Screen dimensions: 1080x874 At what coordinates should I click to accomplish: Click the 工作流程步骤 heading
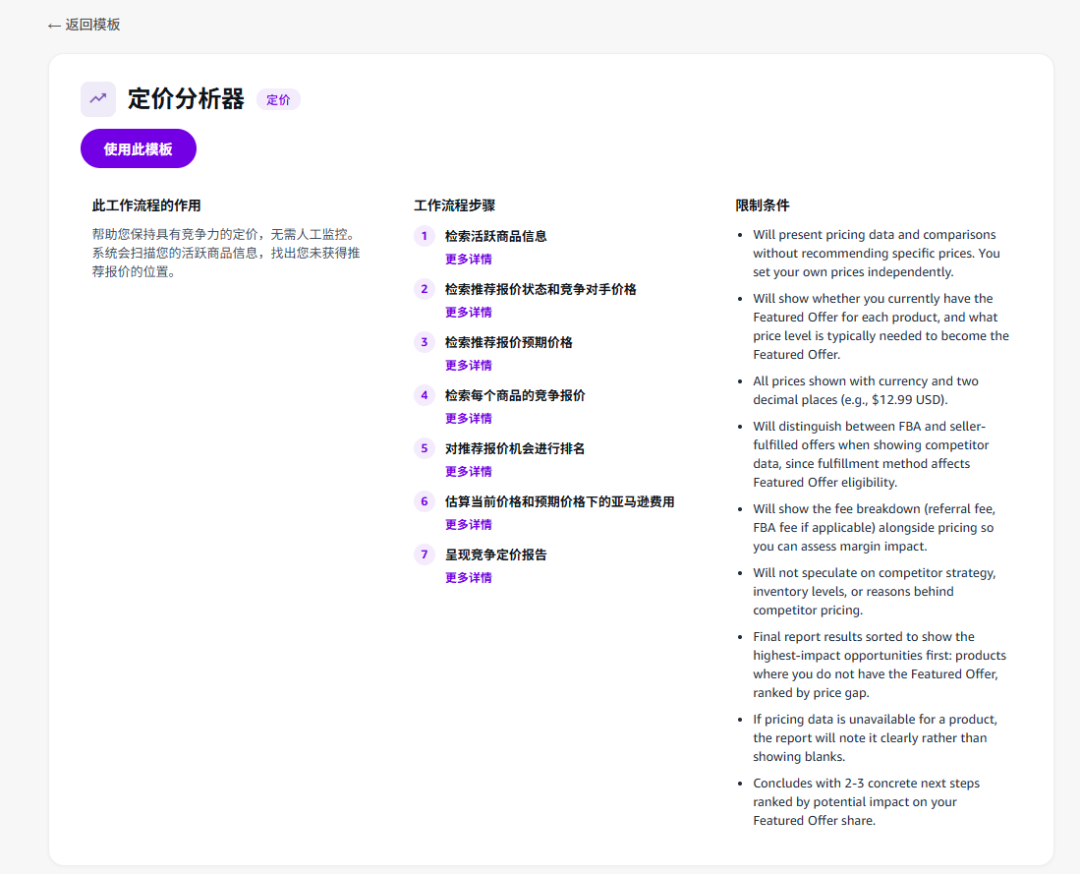455,205
